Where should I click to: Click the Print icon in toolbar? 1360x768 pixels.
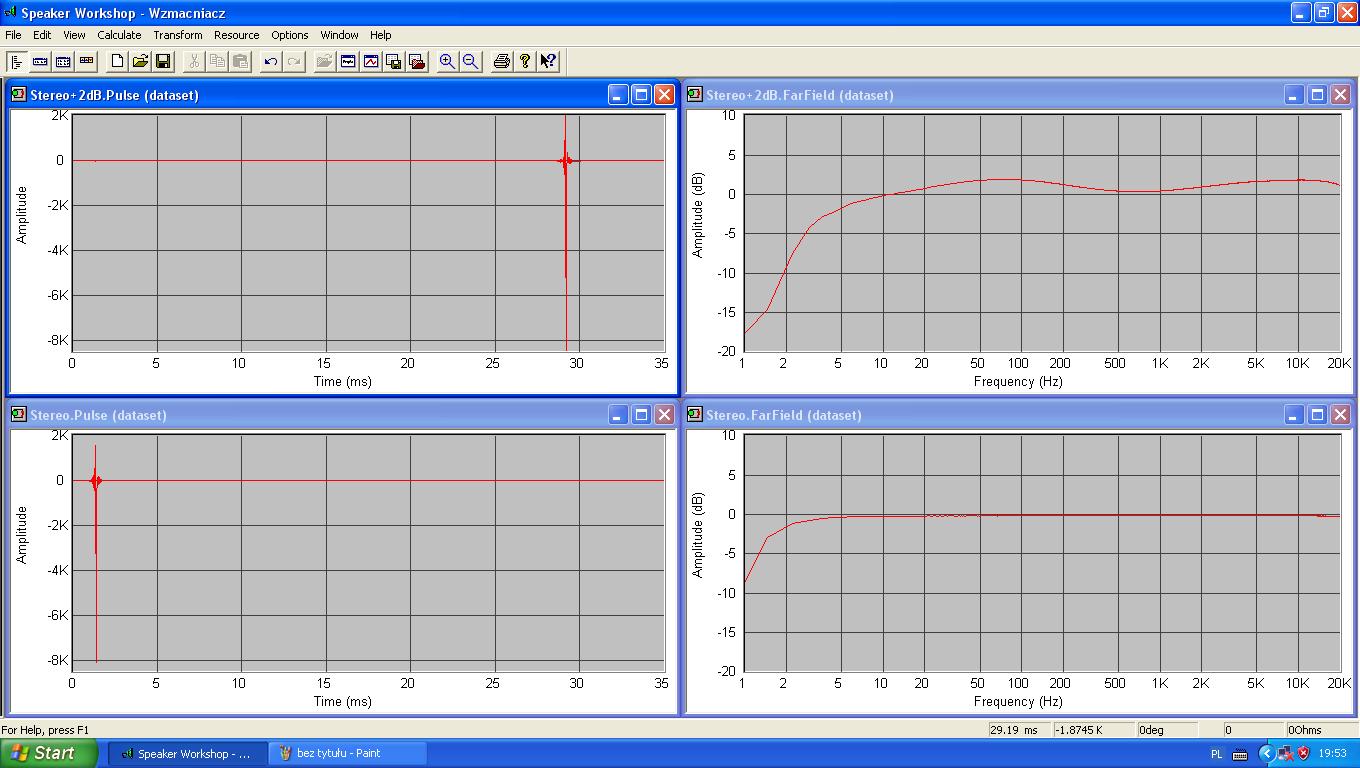coord(502,61)
